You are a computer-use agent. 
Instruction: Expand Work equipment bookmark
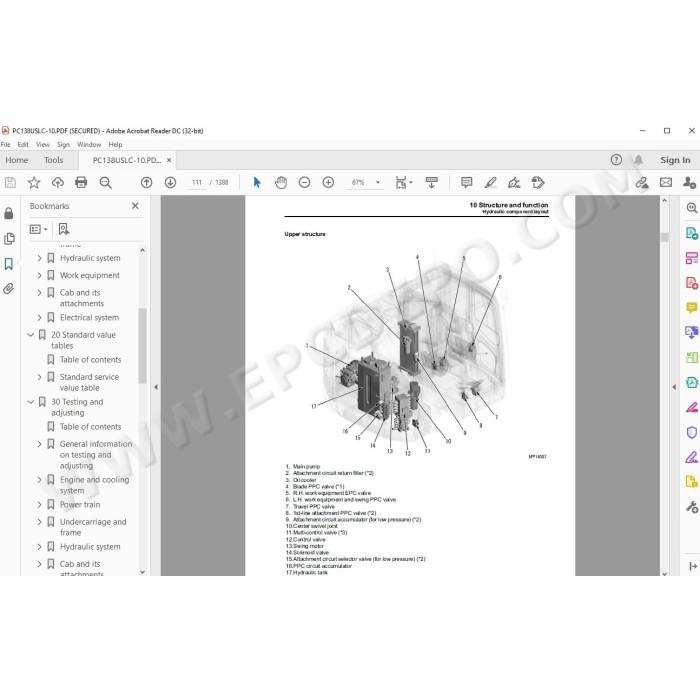pyautogui.click(x=40, y=275)
